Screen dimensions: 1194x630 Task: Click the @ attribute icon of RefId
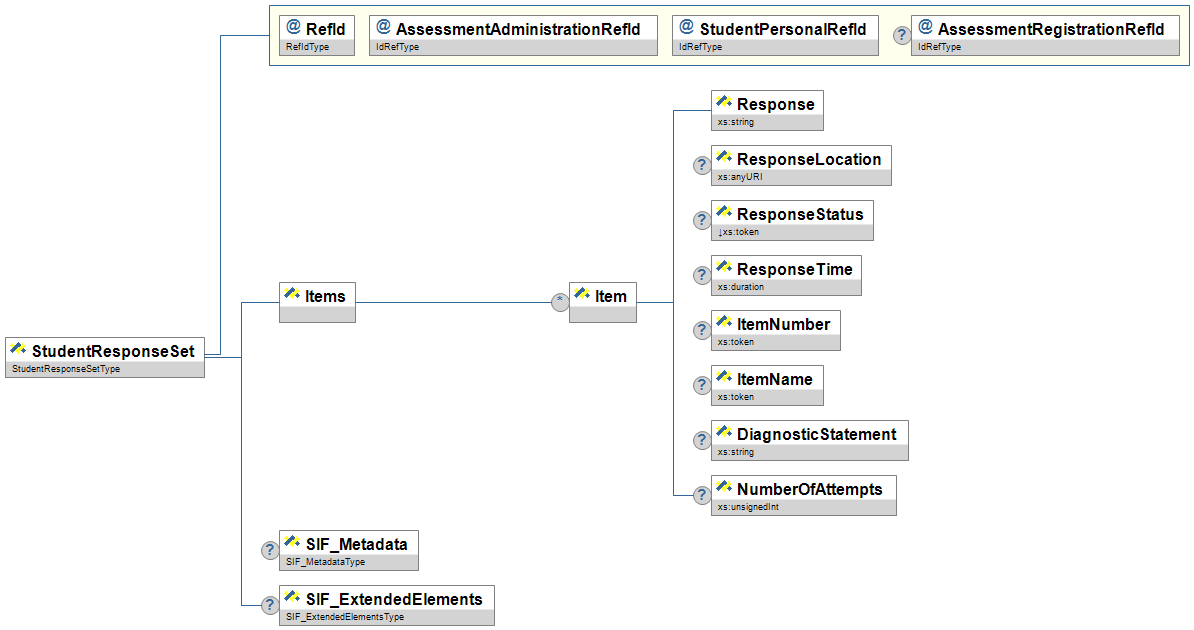point(293,27)
